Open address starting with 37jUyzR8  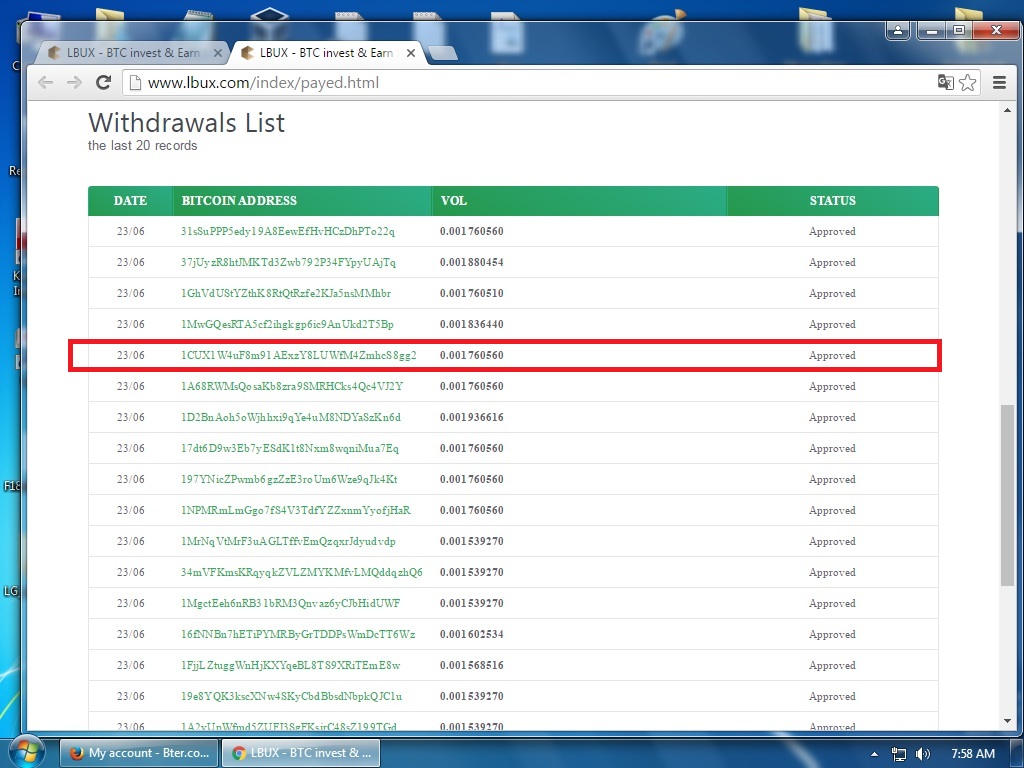(x=288, y=263)
